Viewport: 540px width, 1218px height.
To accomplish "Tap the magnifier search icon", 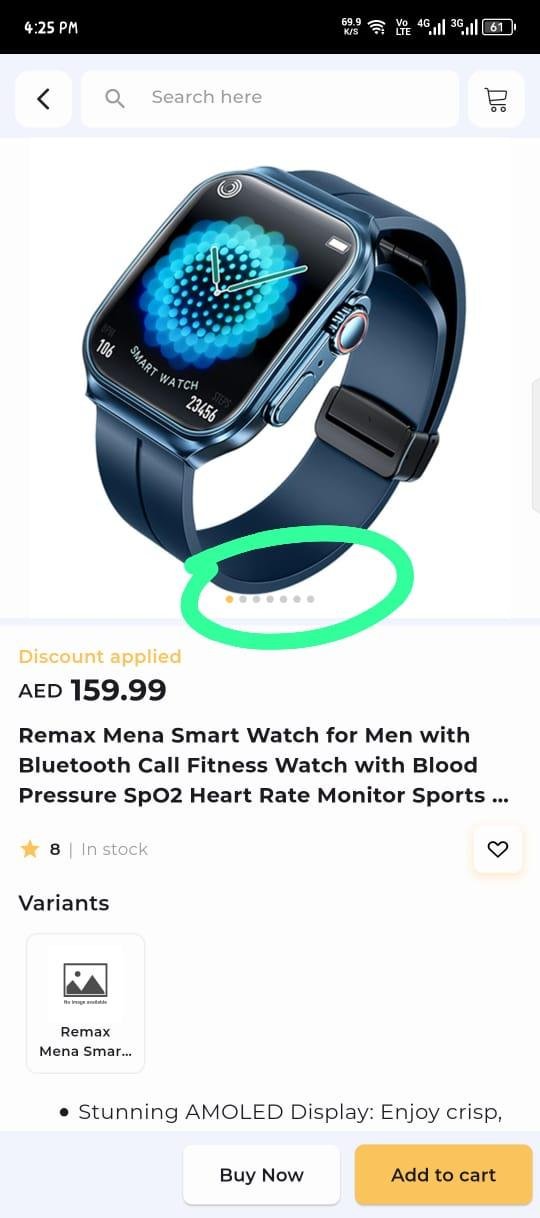I will tap(115, 98).
